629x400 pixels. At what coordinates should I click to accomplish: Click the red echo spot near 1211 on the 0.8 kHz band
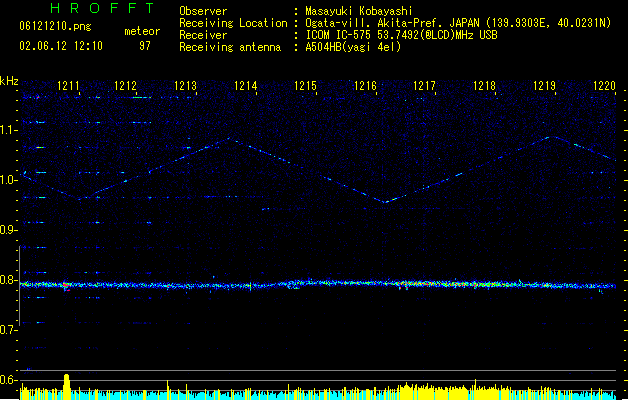(x=66, y=285)
